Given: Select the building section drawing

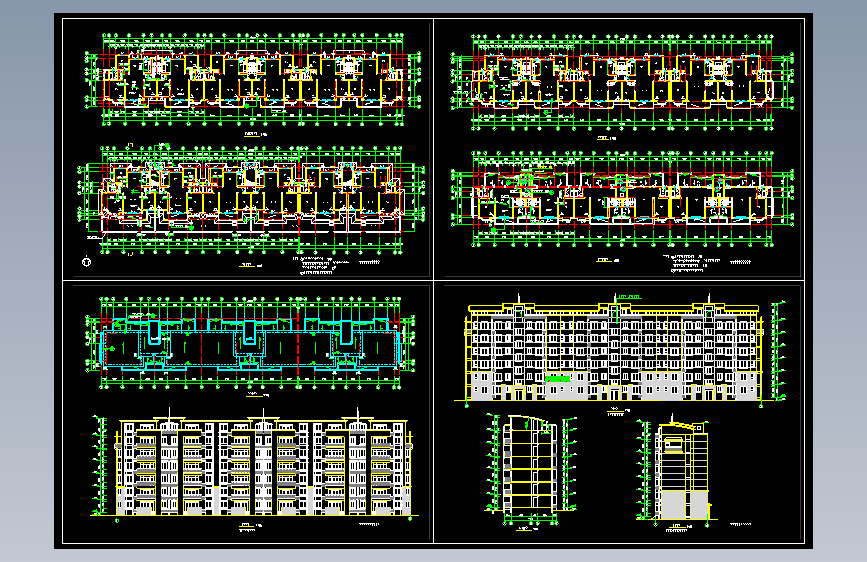Looking at the screenshot, I should click(532, 467).
